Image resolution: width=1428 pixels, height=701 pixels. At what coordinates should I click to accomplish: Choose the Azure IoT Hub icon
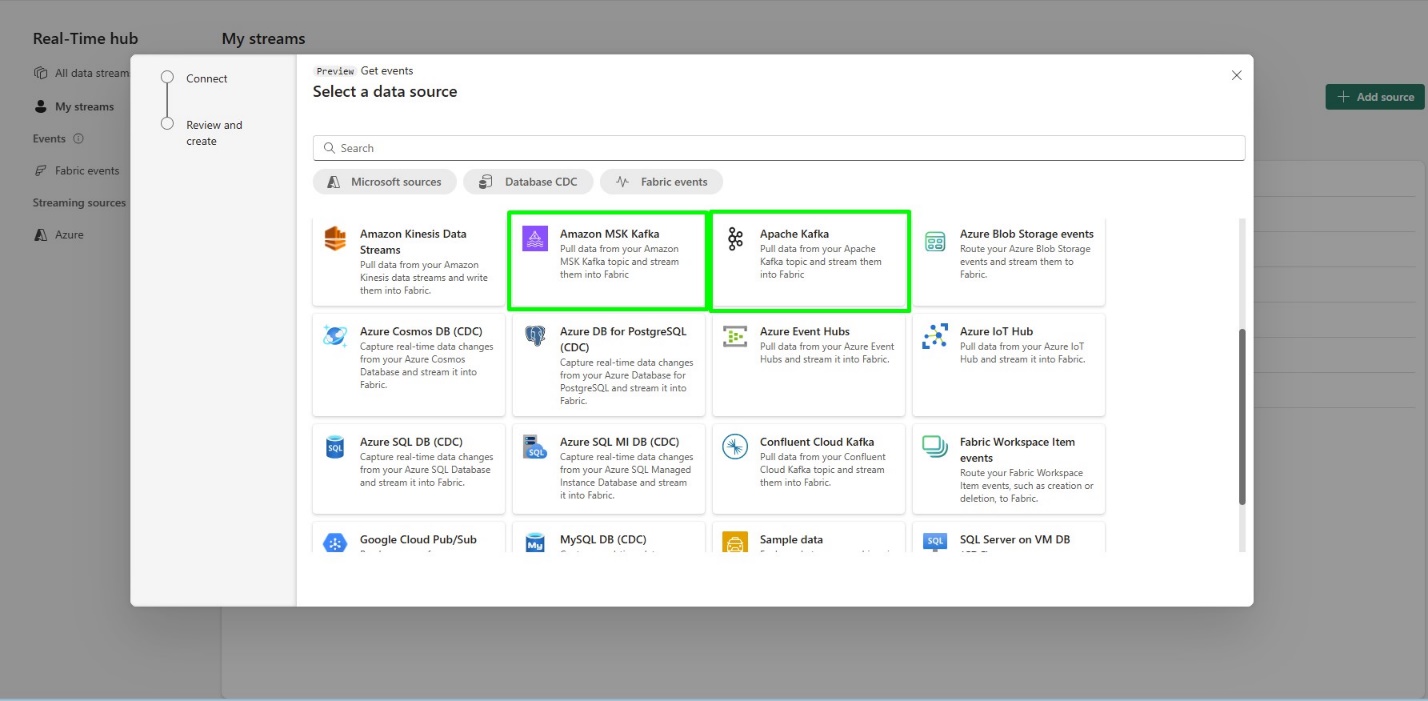pyautogui.click(x=935, y=336)
